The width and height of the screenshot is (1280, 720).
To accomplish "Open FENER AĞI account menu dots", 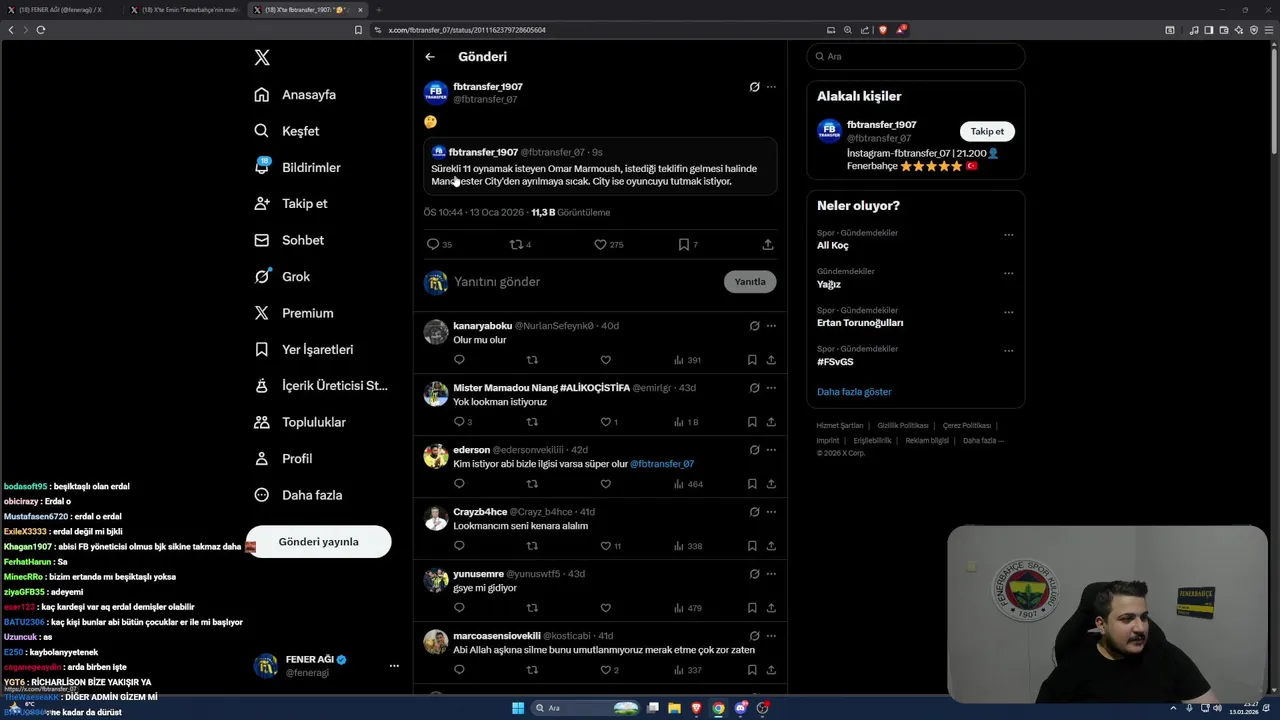I will [394, 666].
